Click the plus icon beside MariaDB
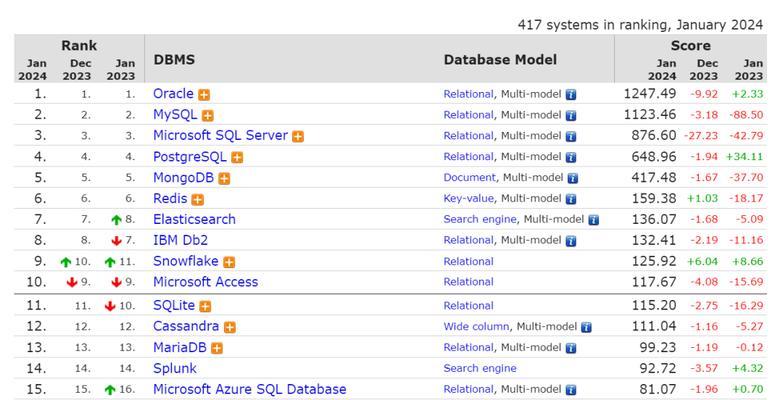Viewport: 783px width, 400px height. [x=217, y=348]
